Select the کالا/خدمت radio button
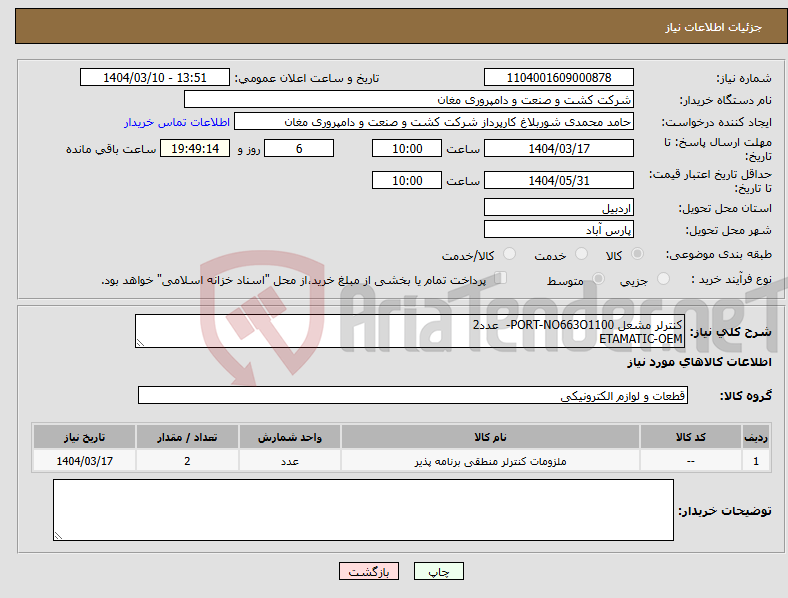Viewport: 788px width, 598px height. coord(510,254)
